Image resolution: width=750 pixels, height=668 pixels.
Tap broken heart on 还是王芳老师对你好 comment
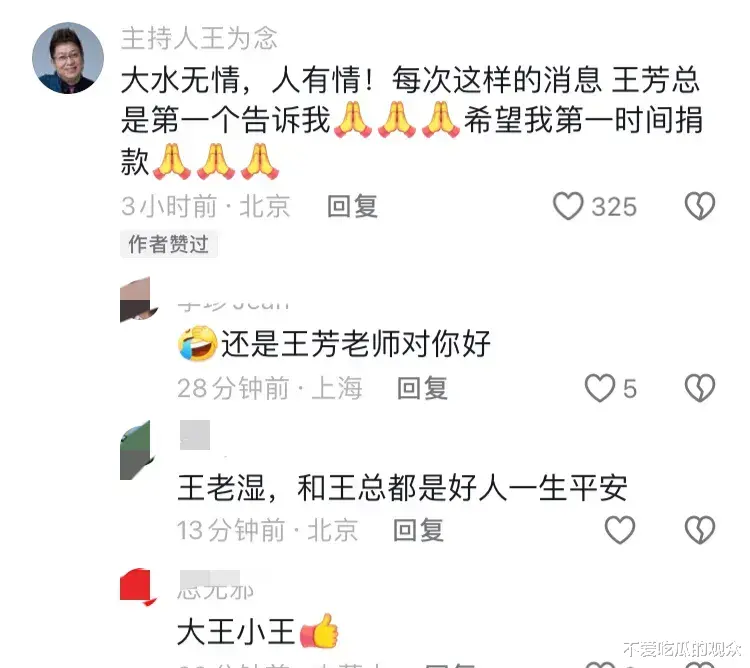click(x=700, y=387)
